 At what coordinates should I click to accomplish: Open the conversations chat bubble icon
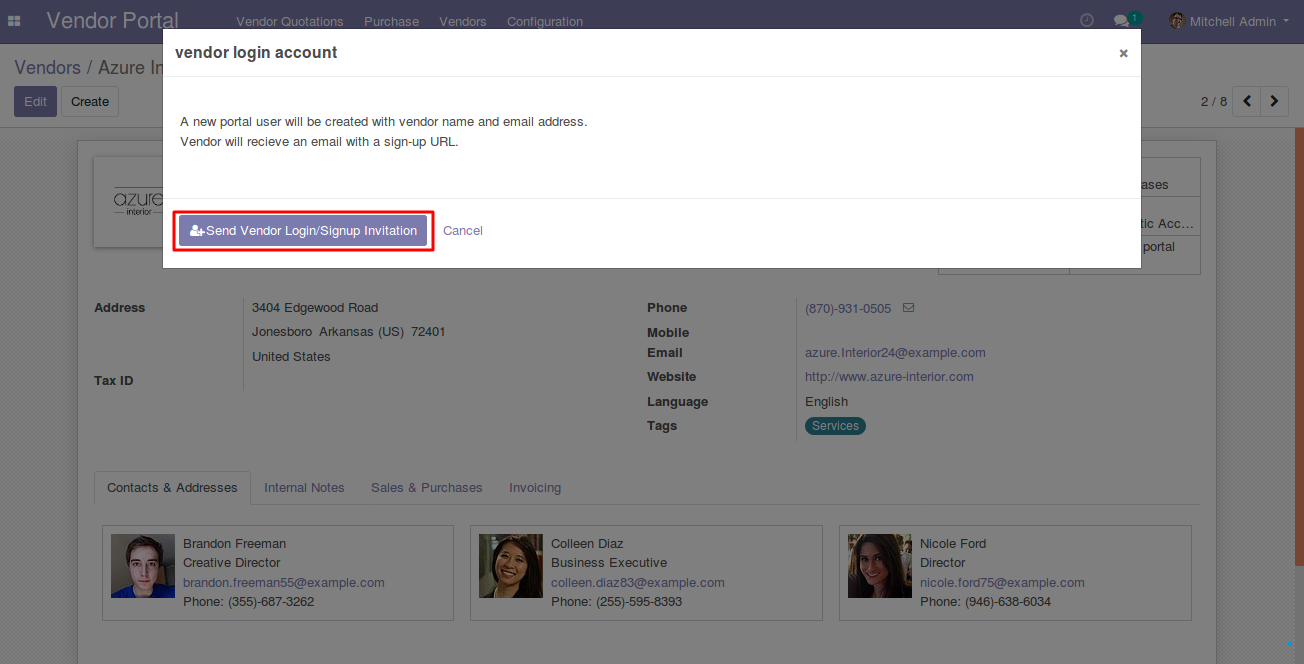pyautogui.click(x=1122, y=21)
